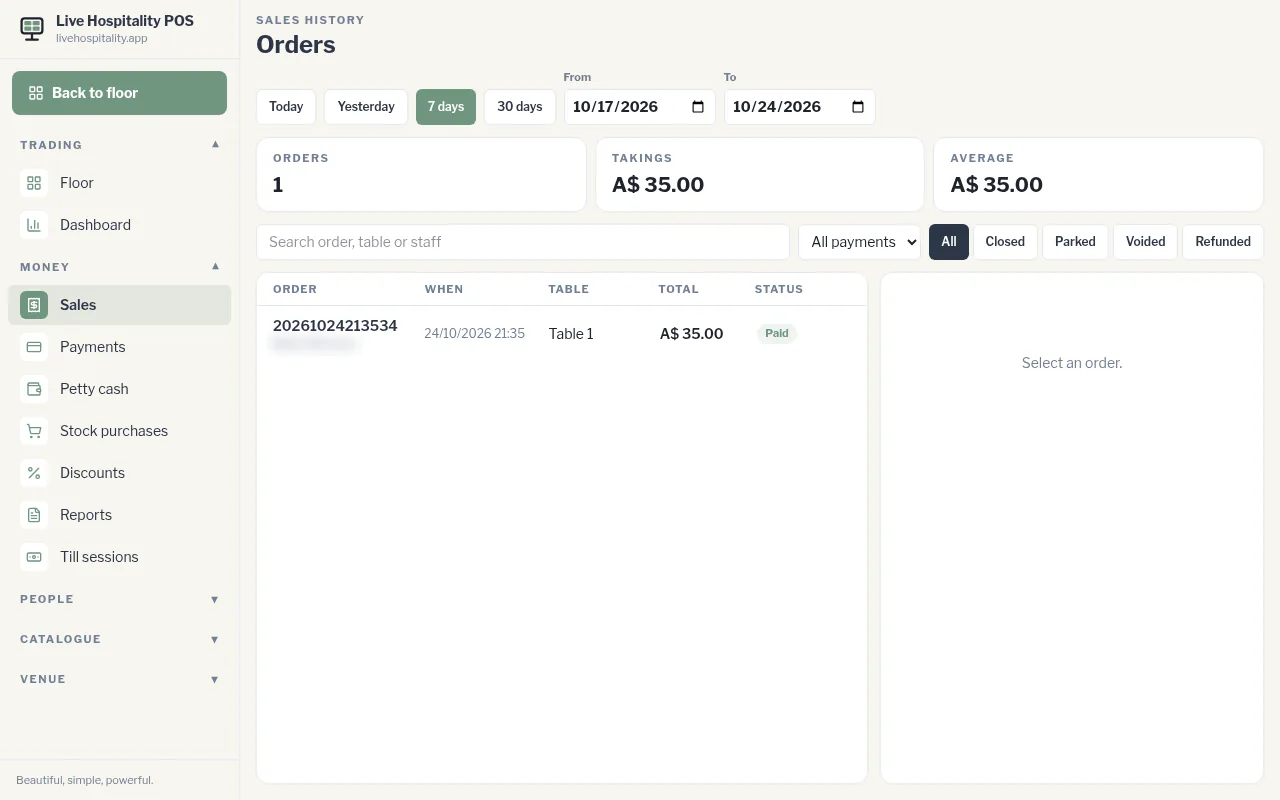Image resolution: width=1280 pixels, height=800 pixels.
Task: Click the Dashboard bar chart icon
Action: click(34, 225)
